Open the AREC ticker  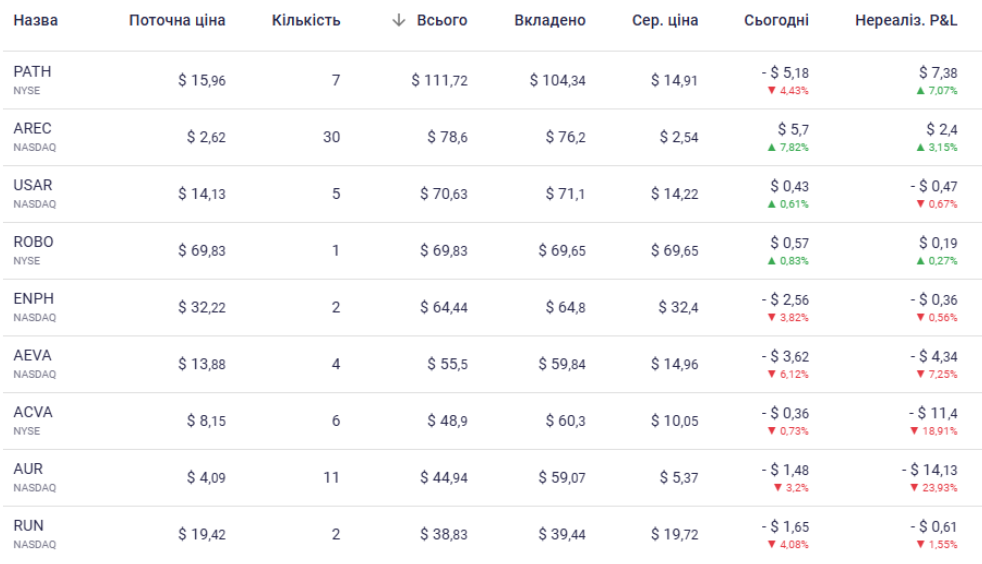[x=32, y=129]
